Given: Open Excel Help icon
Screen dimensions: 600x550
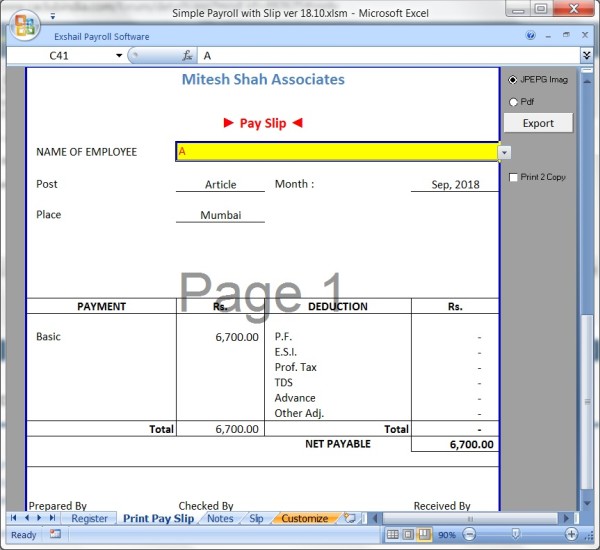Looking at the screenshot, I should [531, 35].
